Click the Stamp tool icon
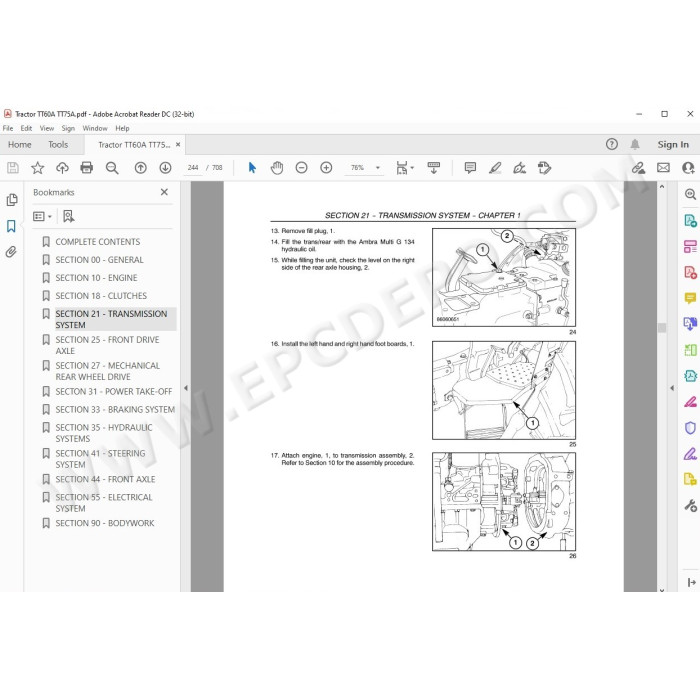 click(544, 168)
